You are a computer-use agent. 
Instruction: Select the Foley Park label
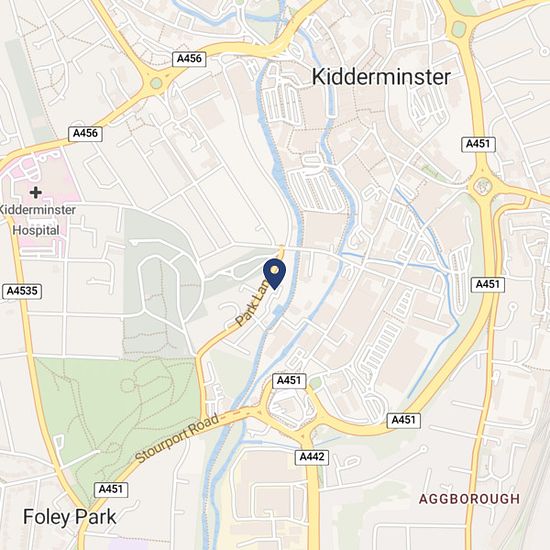(x=69, y=517)
